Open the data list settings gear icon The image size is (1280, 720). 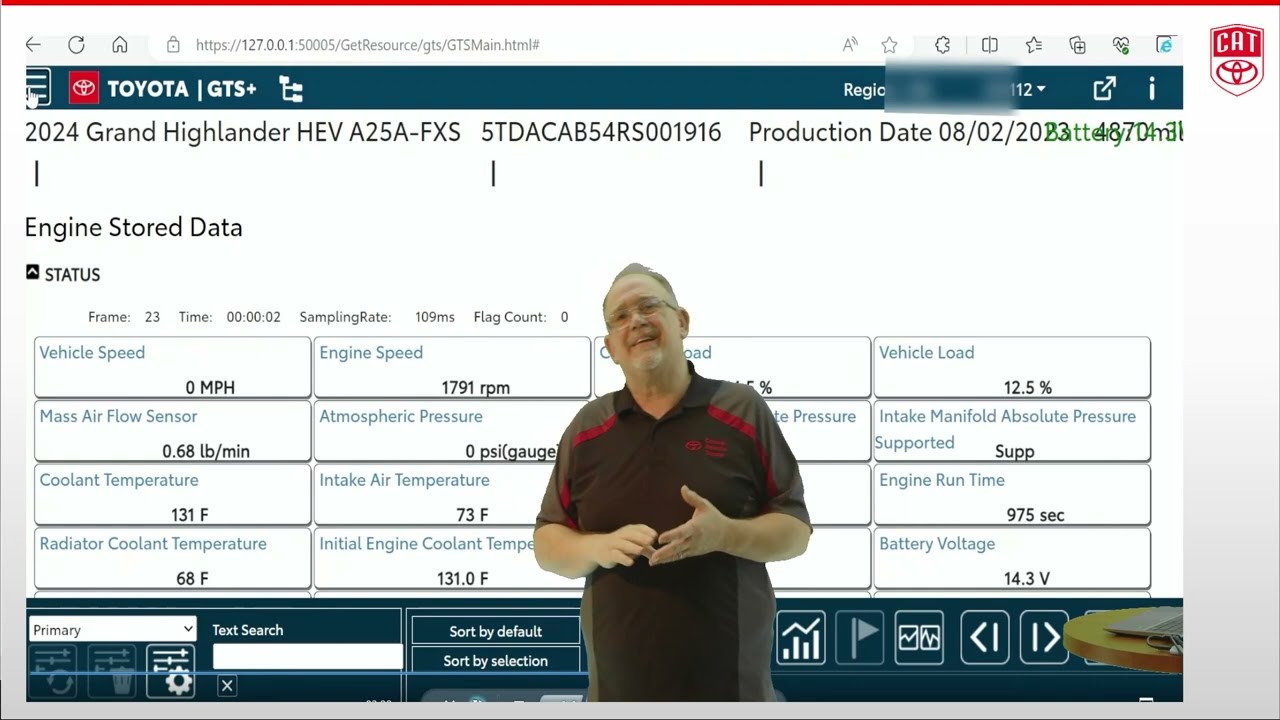pos(170,671)
